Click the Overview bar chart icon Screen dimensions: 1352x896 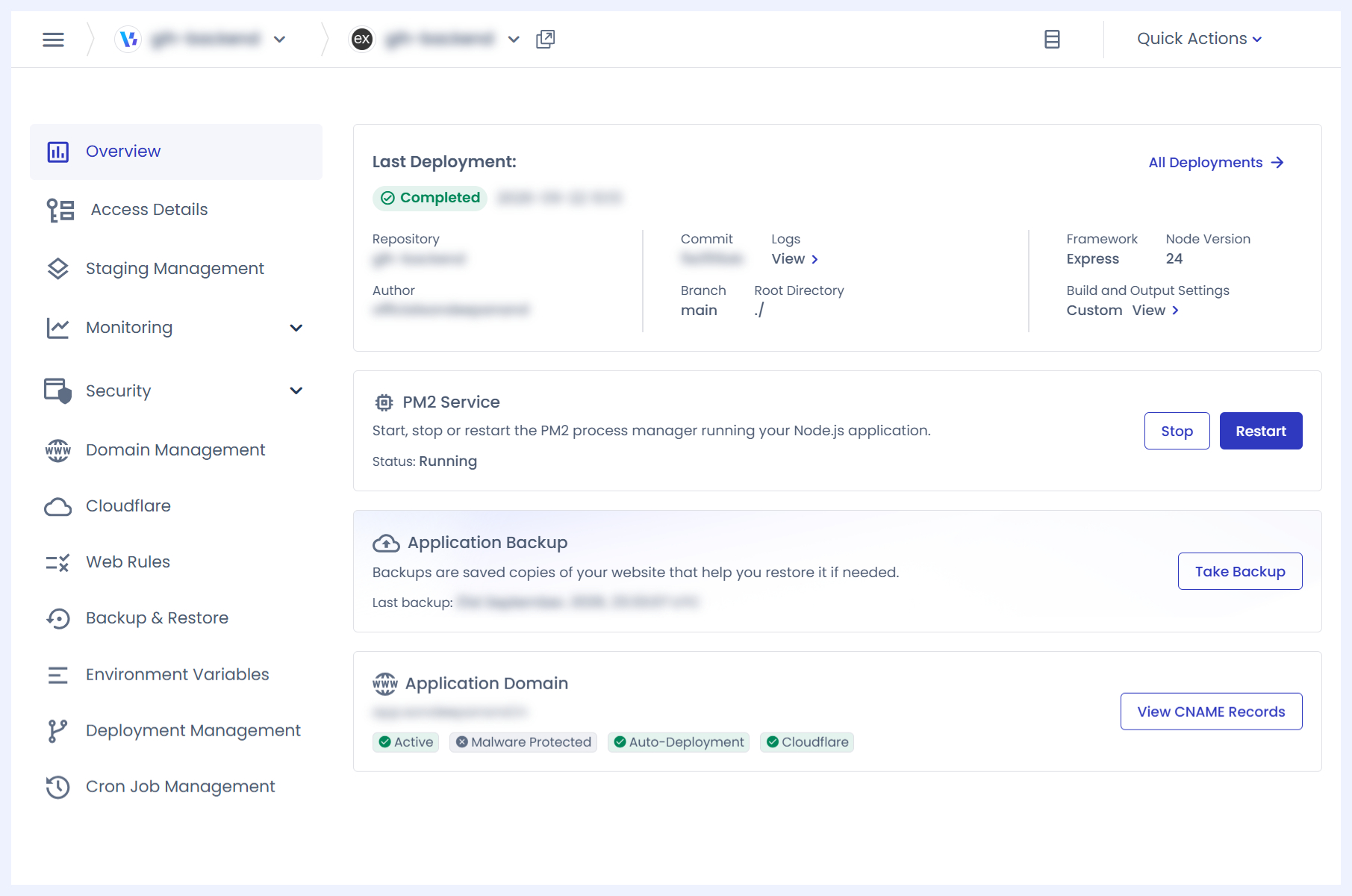tap(58, 152)
